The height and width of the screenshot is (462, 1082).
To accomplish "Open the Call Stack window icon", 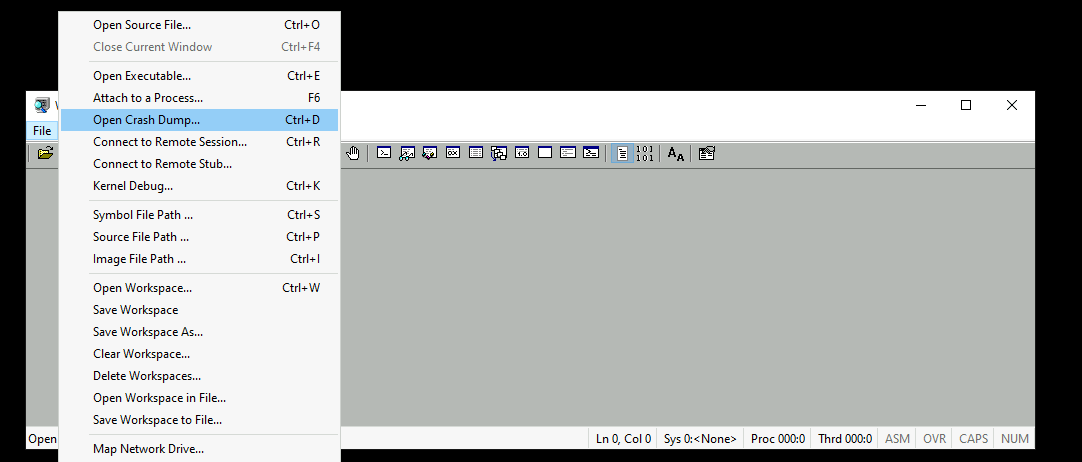I will [499, 153].
